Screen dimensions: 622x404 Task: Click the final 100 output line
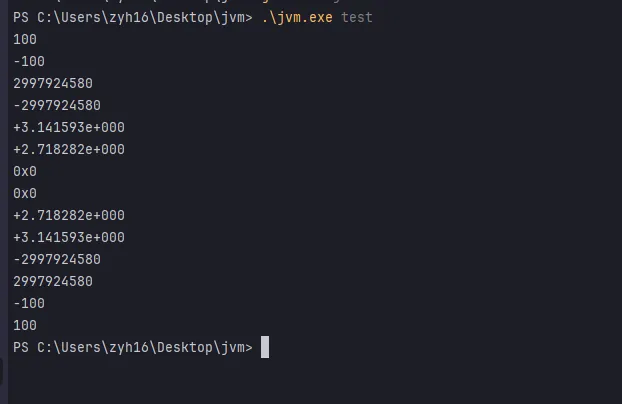coord(25,325)
